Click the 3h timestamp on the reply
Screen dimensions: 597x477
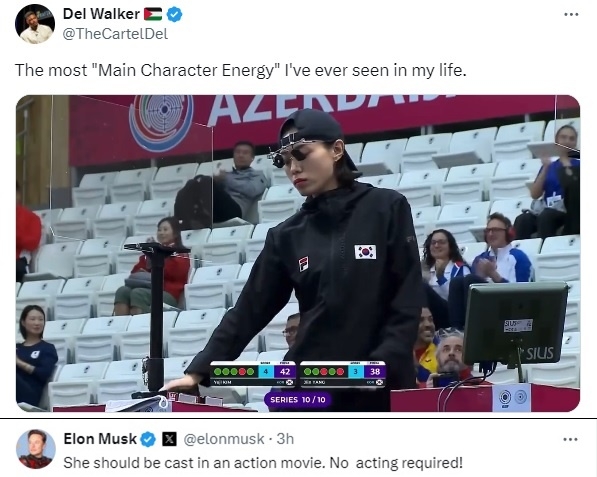pos(285,439)
